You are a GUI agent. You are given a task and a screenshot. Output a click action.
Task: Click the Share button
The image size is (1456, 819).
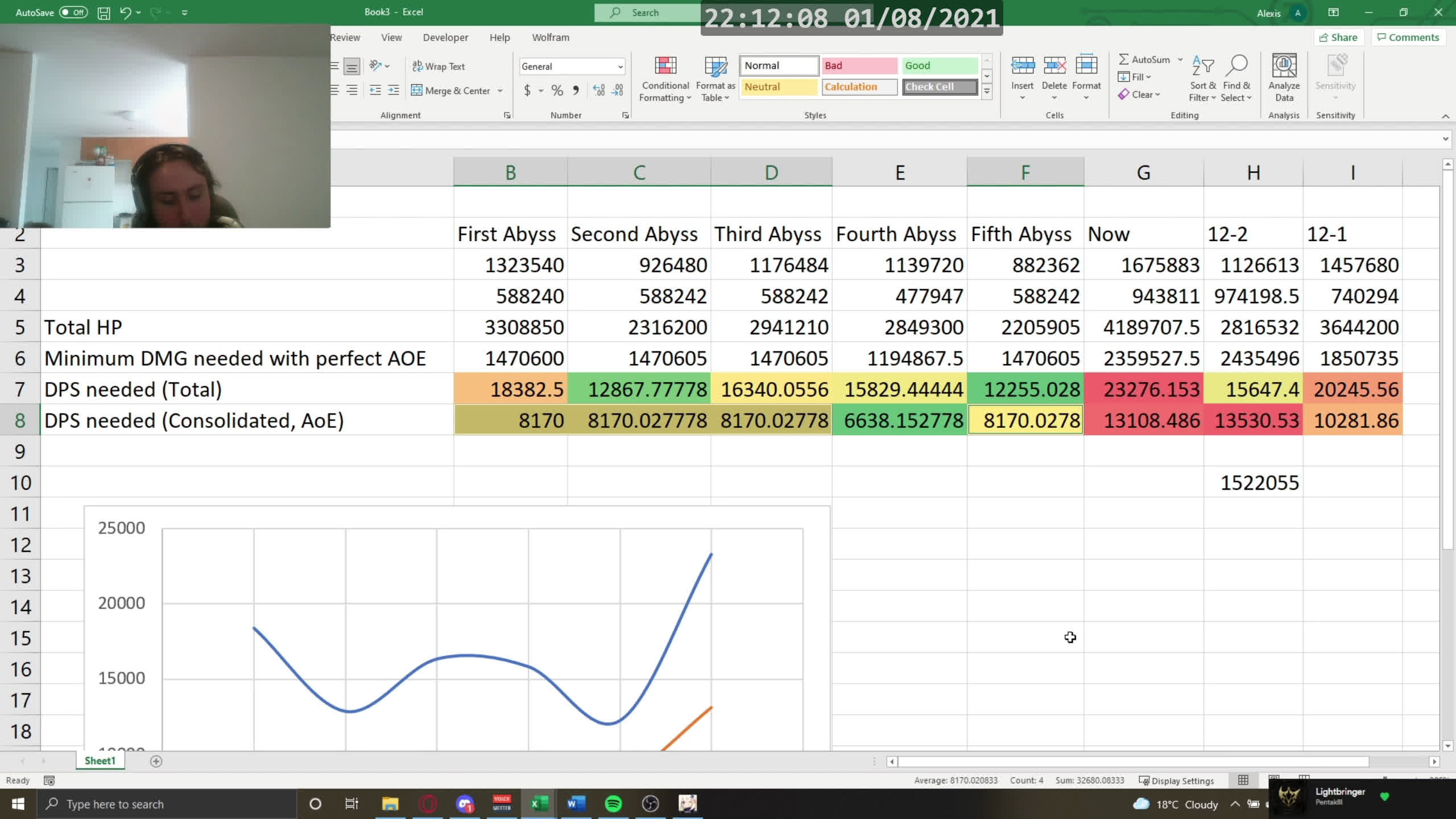pyautogui.click(x=1338, y=38)
